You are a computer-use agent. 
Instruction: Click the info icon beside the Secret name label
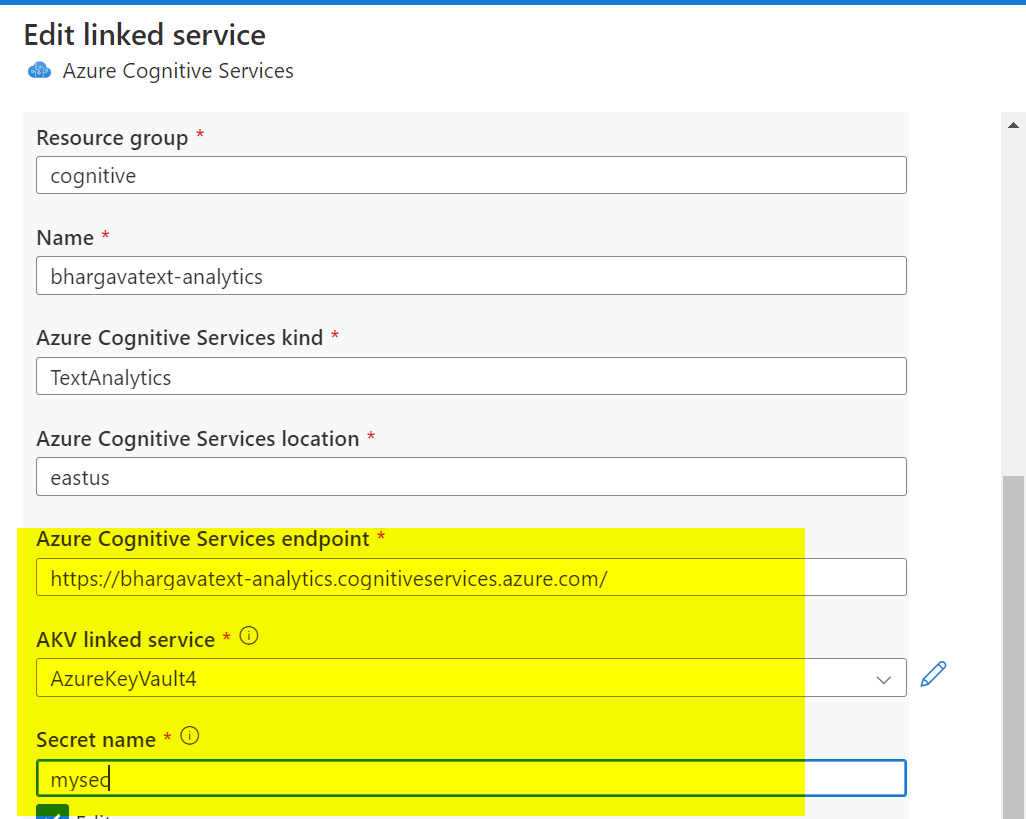coord(189,735)
